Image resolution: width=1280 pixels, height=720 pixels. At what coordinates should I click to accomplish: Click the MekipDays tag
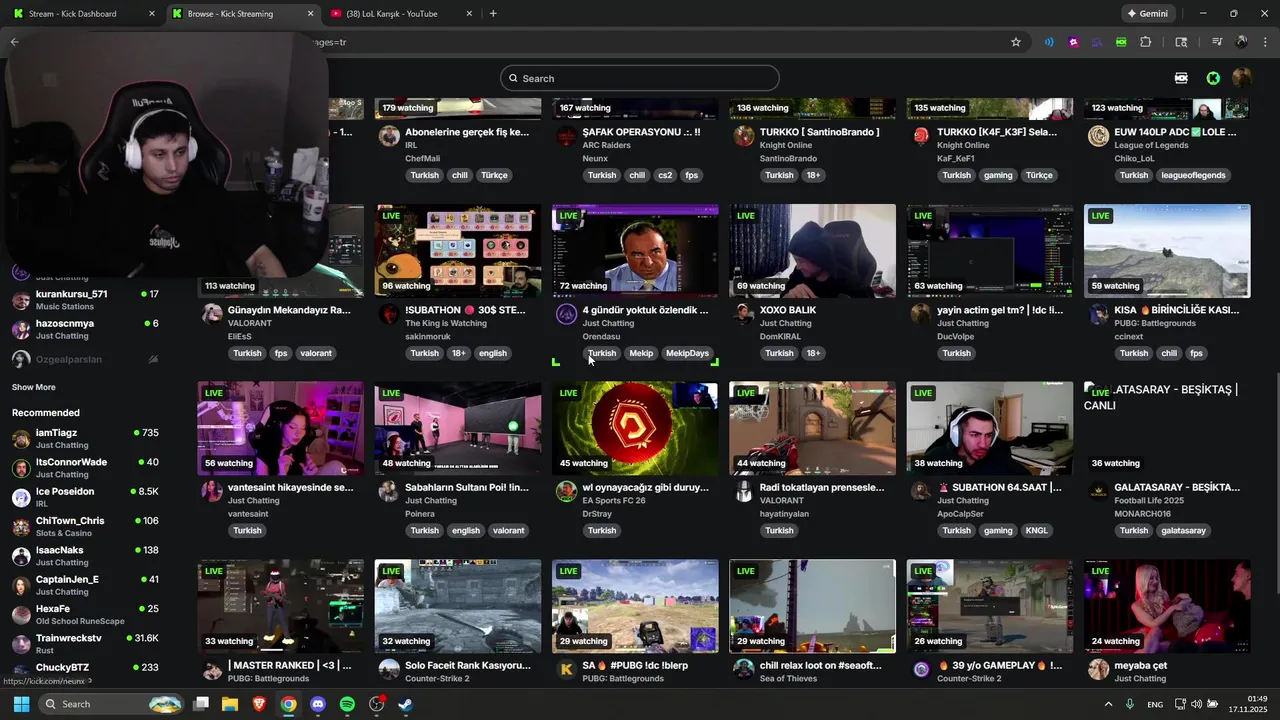click(687, 353)
